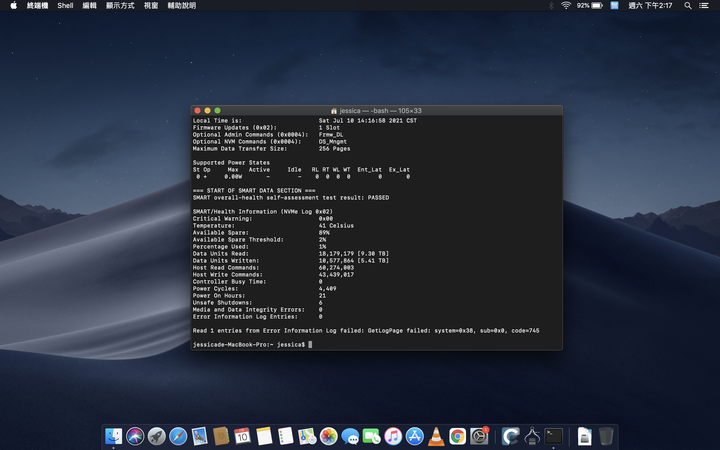The width and height of the screenshot is (720, 450).
Task: Open the document stack in dock
Action: (x=585, y=436)
